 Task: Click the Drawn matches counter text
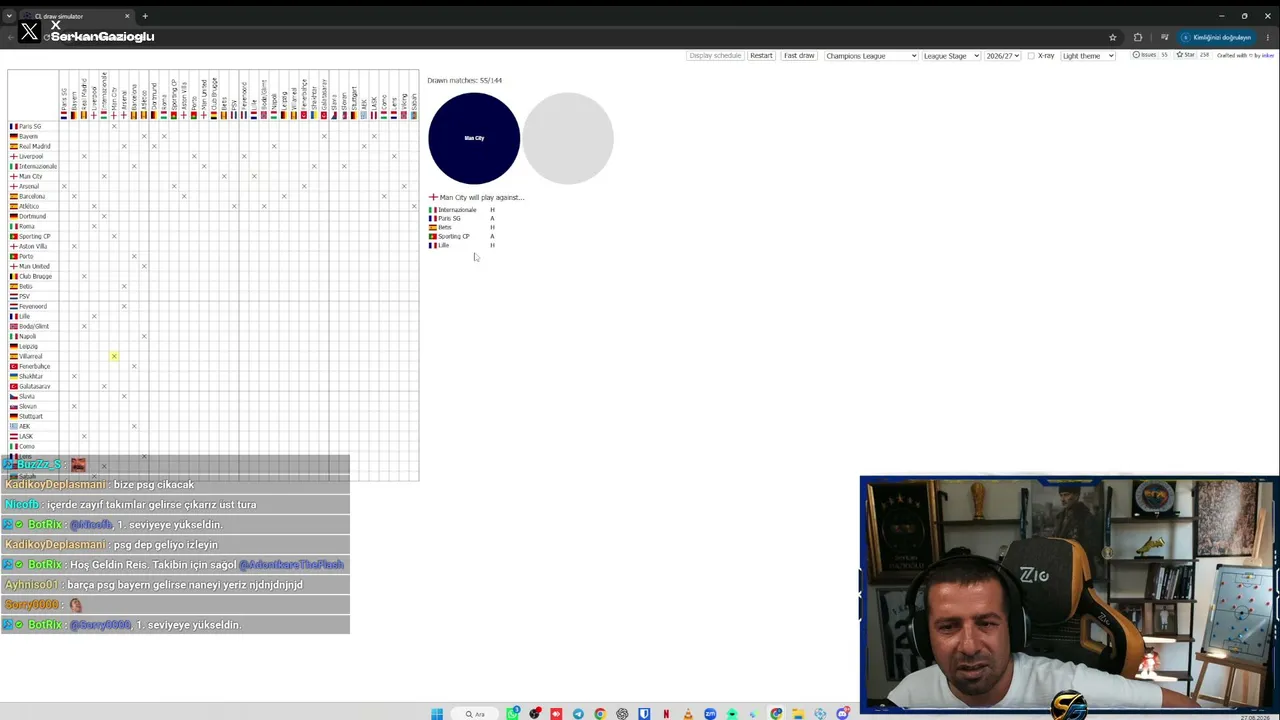pyautogui.click(x=465, y=80)
